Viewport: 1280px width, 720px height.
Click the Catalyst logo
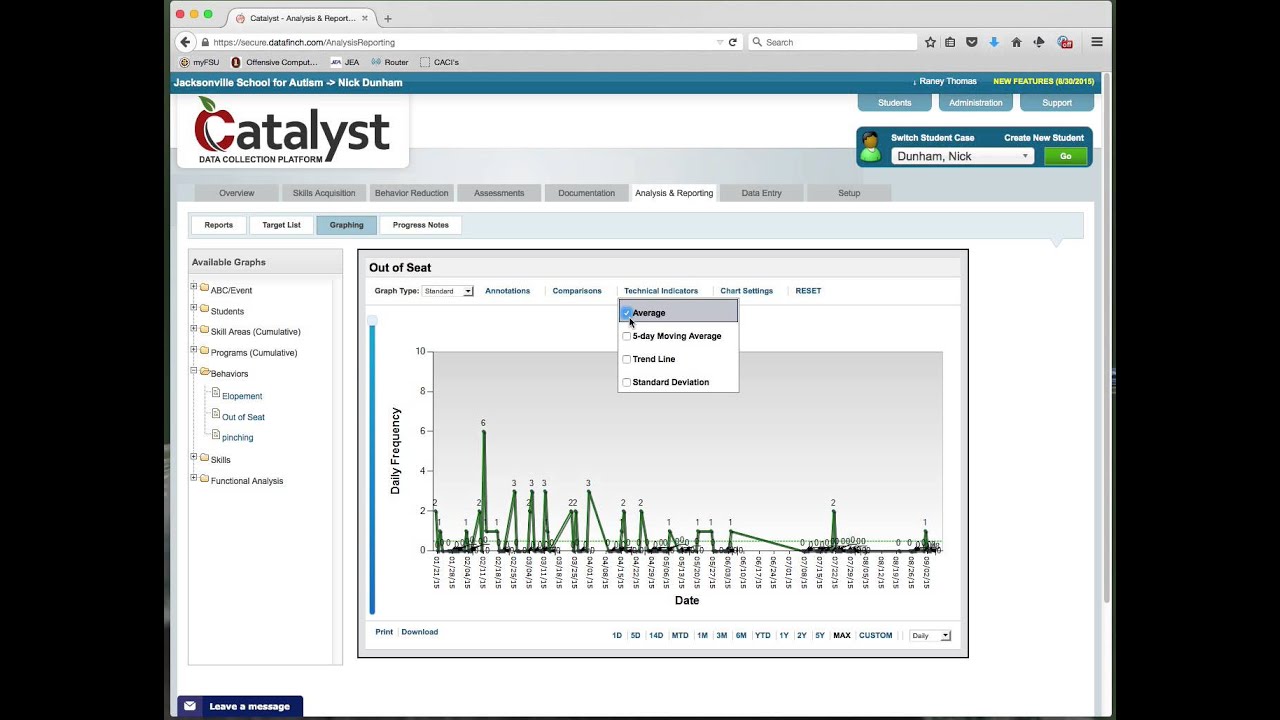[292, 130]
